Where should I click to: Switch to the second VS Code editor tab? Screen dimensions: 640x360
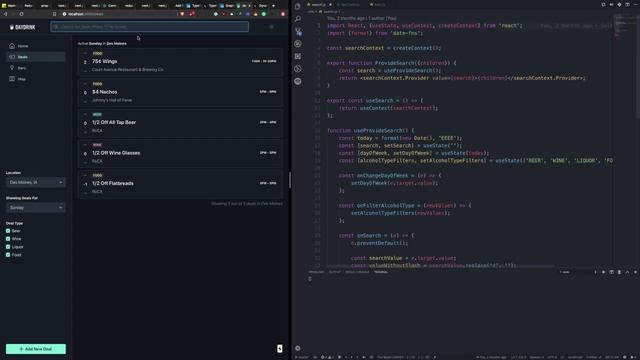[x=350, y=4]
